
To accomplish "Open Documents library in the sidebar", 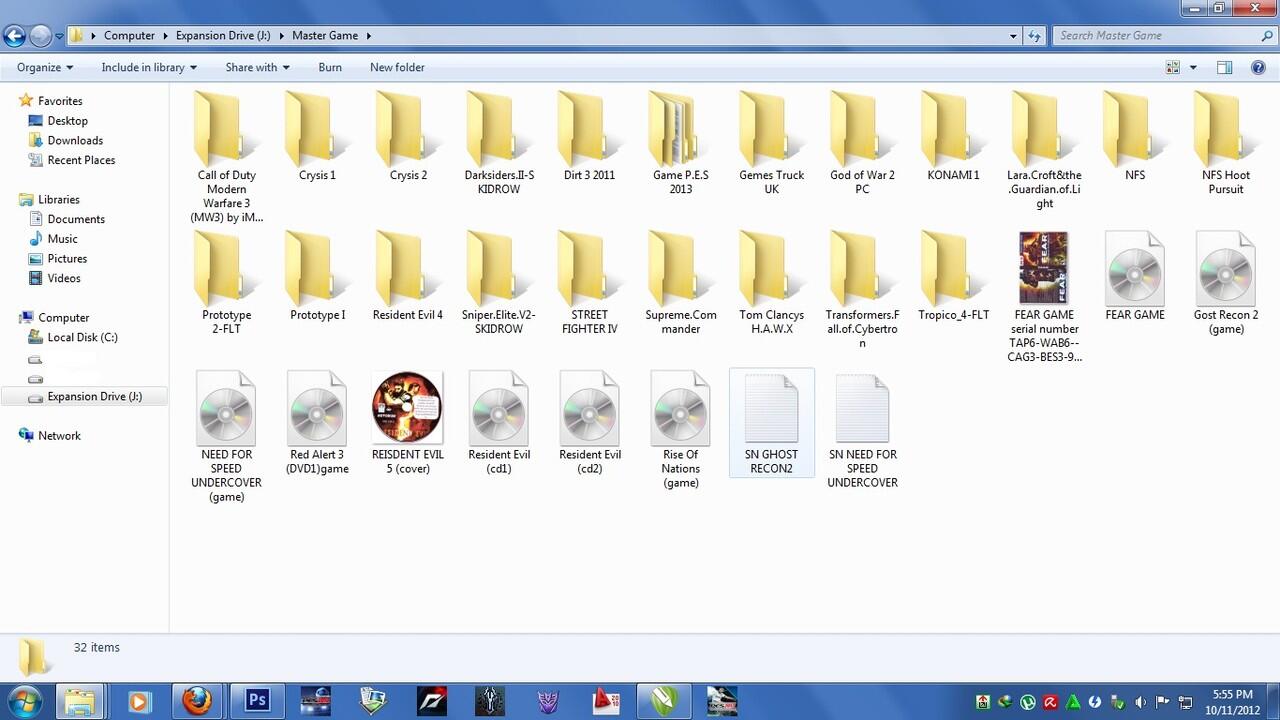I will click(76, 219).
